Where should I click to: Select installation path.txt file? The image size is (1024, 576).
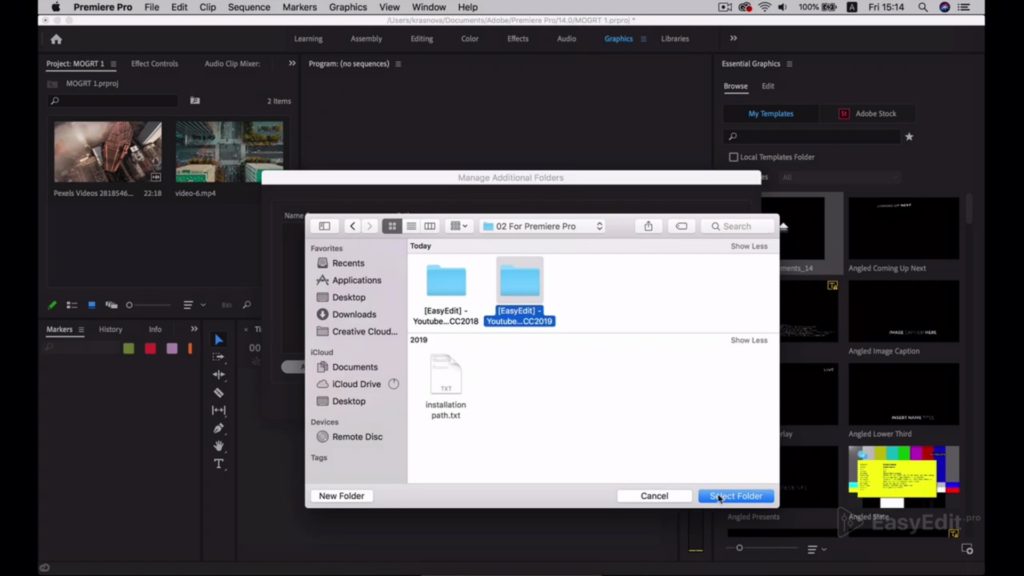pyautogui.click(x=446, y=387)
